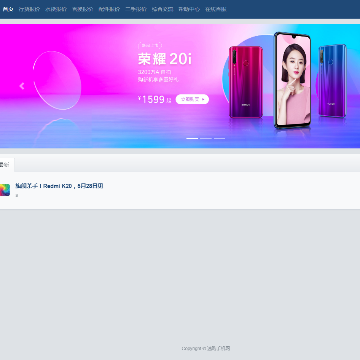Select the white tab above the post list
This screenshot has width=360, height=360.
(6, 165)
